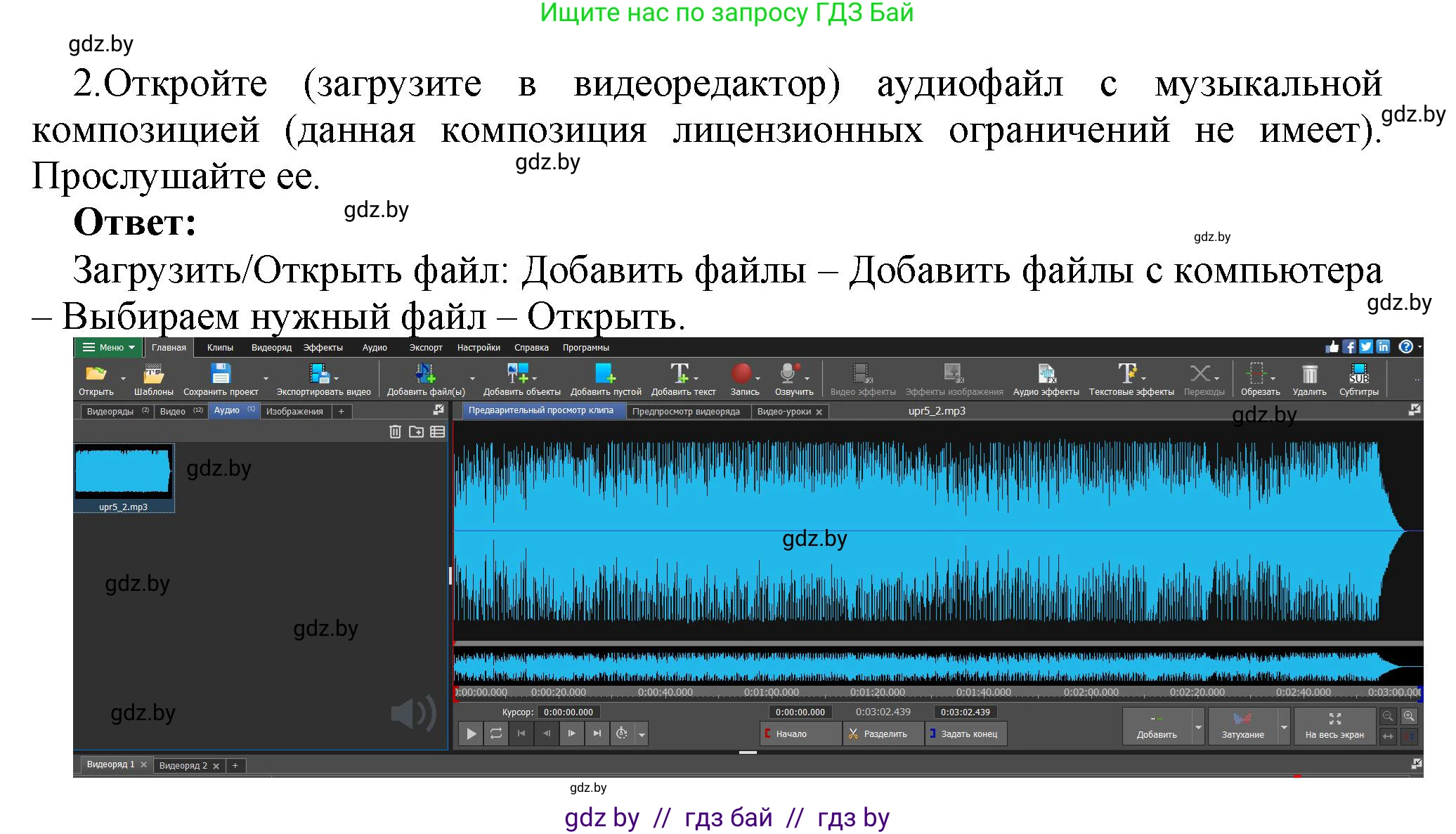Click the 0:01:00.000 timeline mark

[x=773, y=691]
